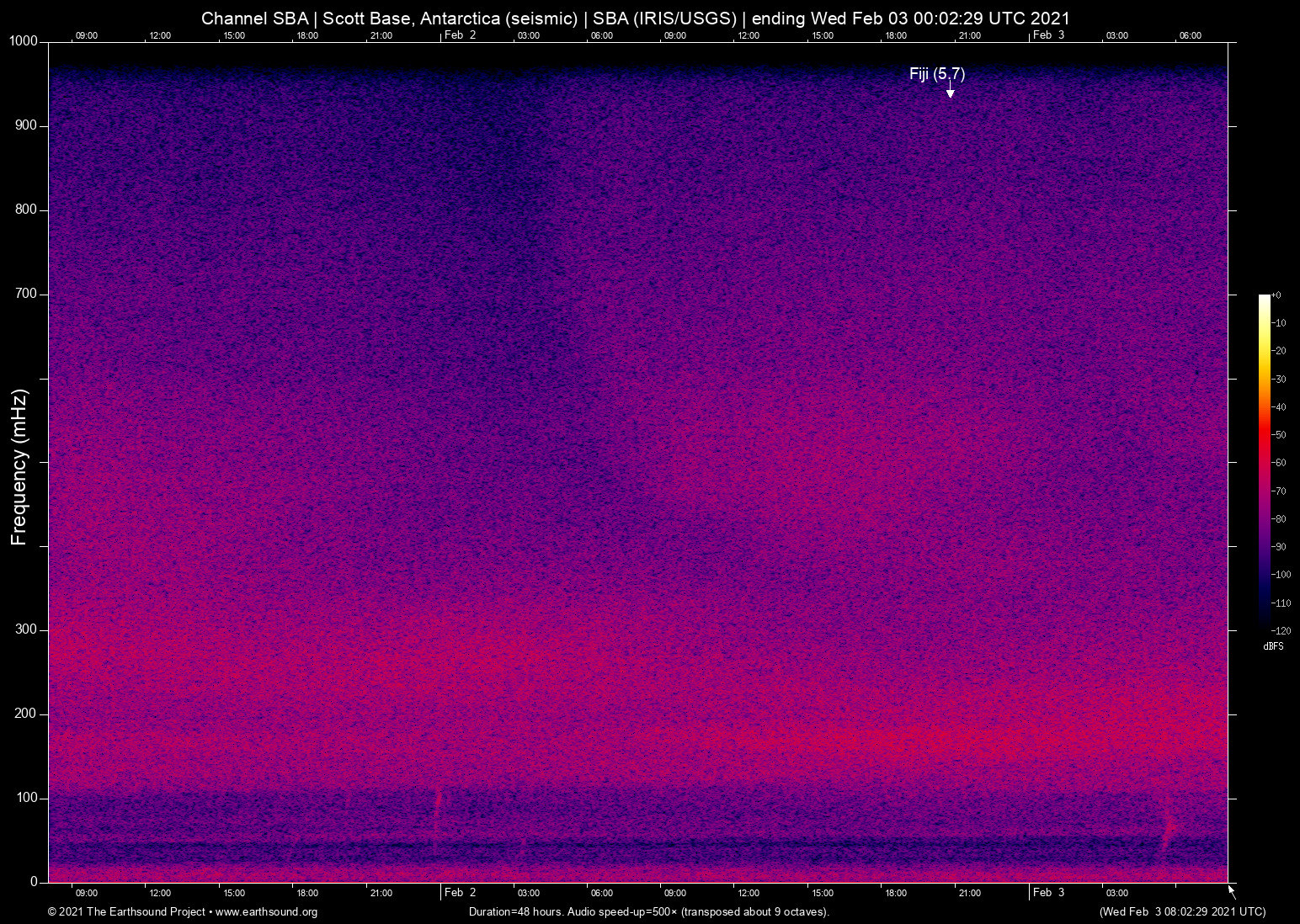Click the "Feb 2" label on the top time axis

coord(460,35)
